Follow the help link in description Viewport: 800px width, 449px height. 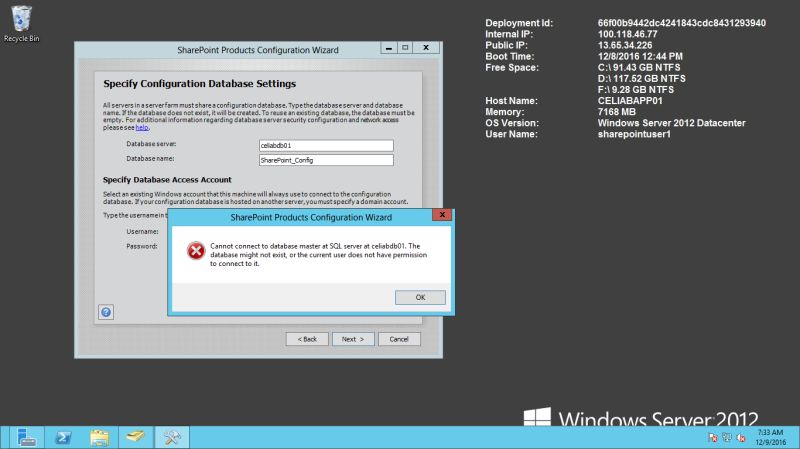[142, 128]
